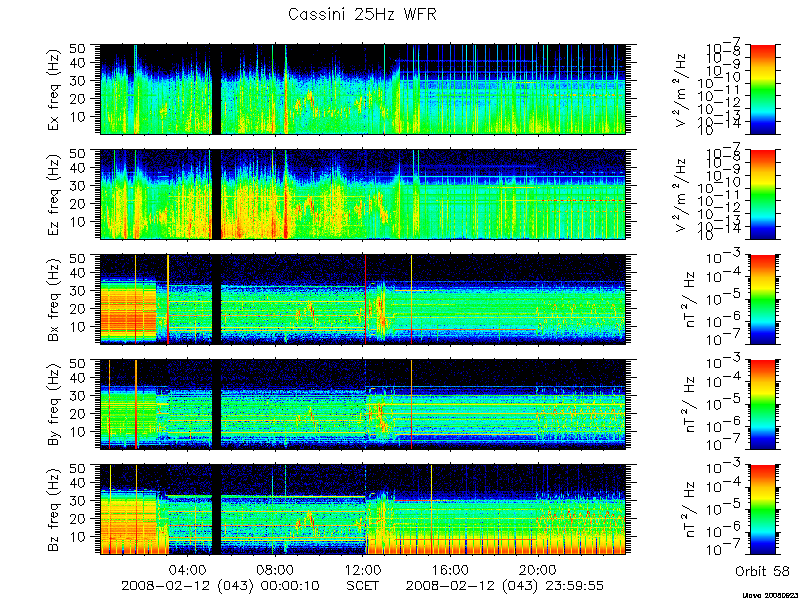This screenshot has height=600, width=800.
Task: Select the Ez spectrogram panel
Action: pos(363,194)
